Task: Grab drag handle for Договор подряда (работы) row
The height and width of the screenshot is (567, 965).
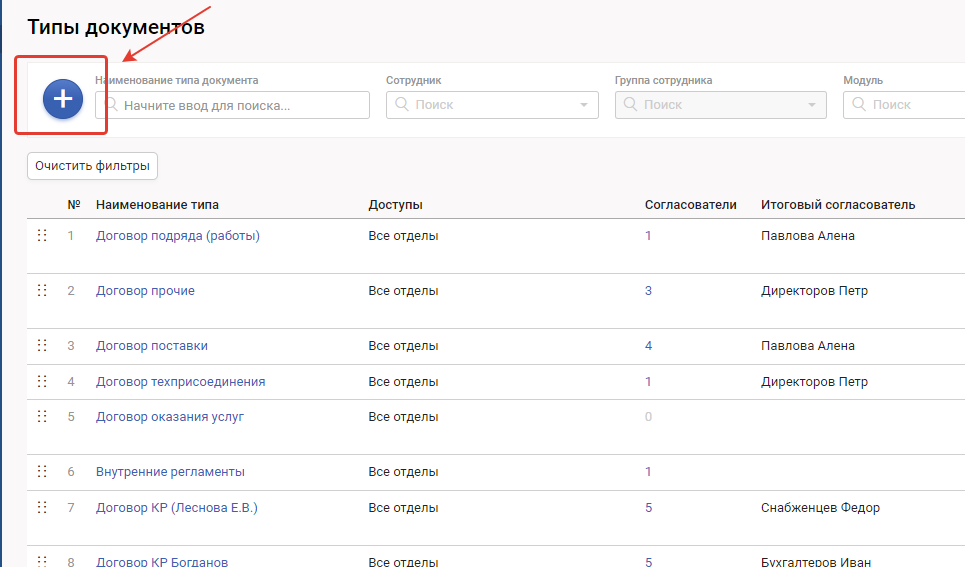Action: click(42, 236)
